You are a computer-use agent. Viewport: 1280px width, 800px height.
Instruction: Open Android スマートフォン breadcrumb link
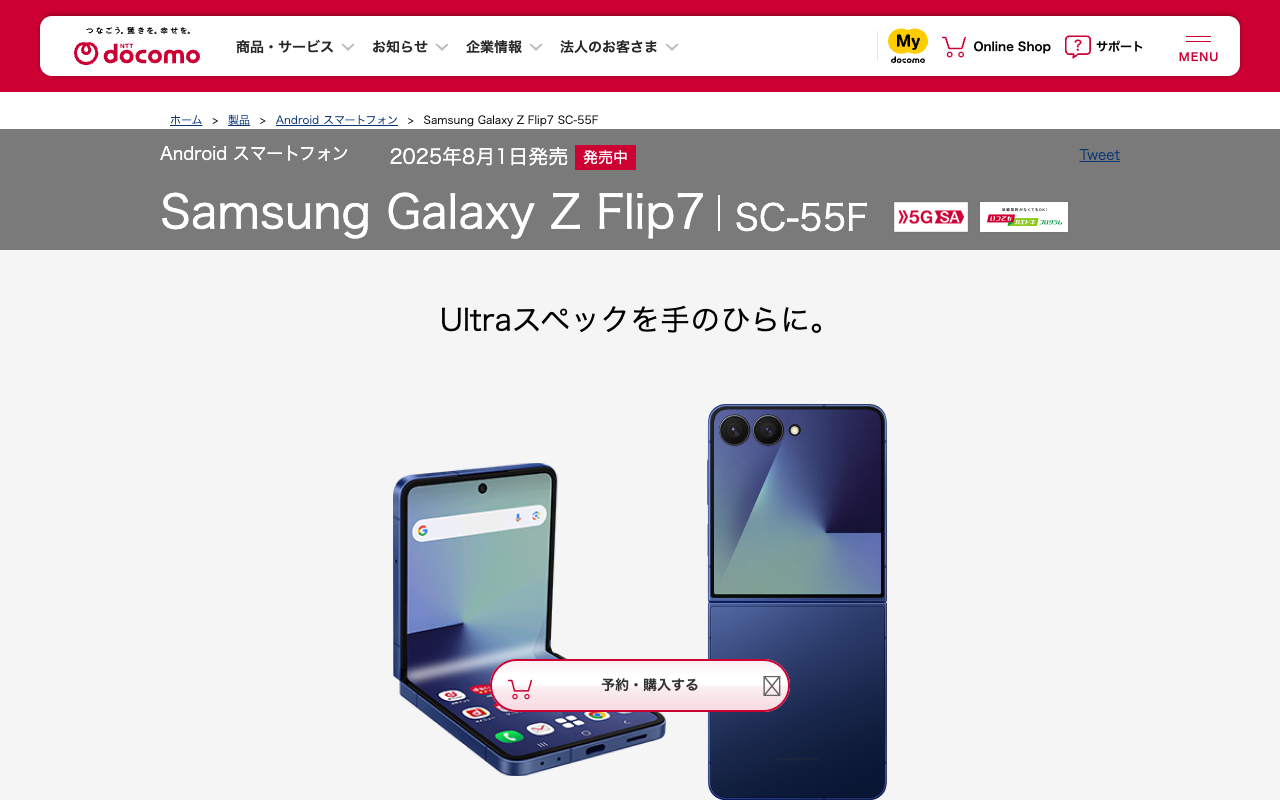click(337, 120)
